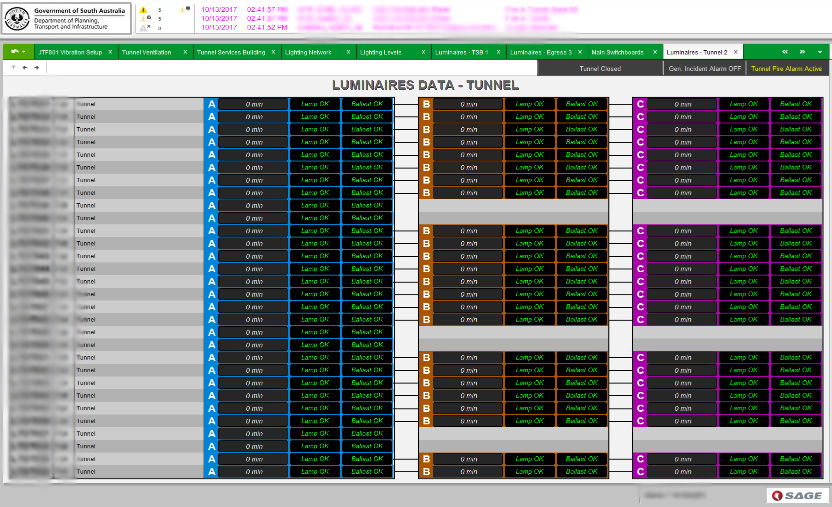
Task: Open the dropdown arrow beside the green back icon
Action: pyautogui.click(x=24, y=52)
